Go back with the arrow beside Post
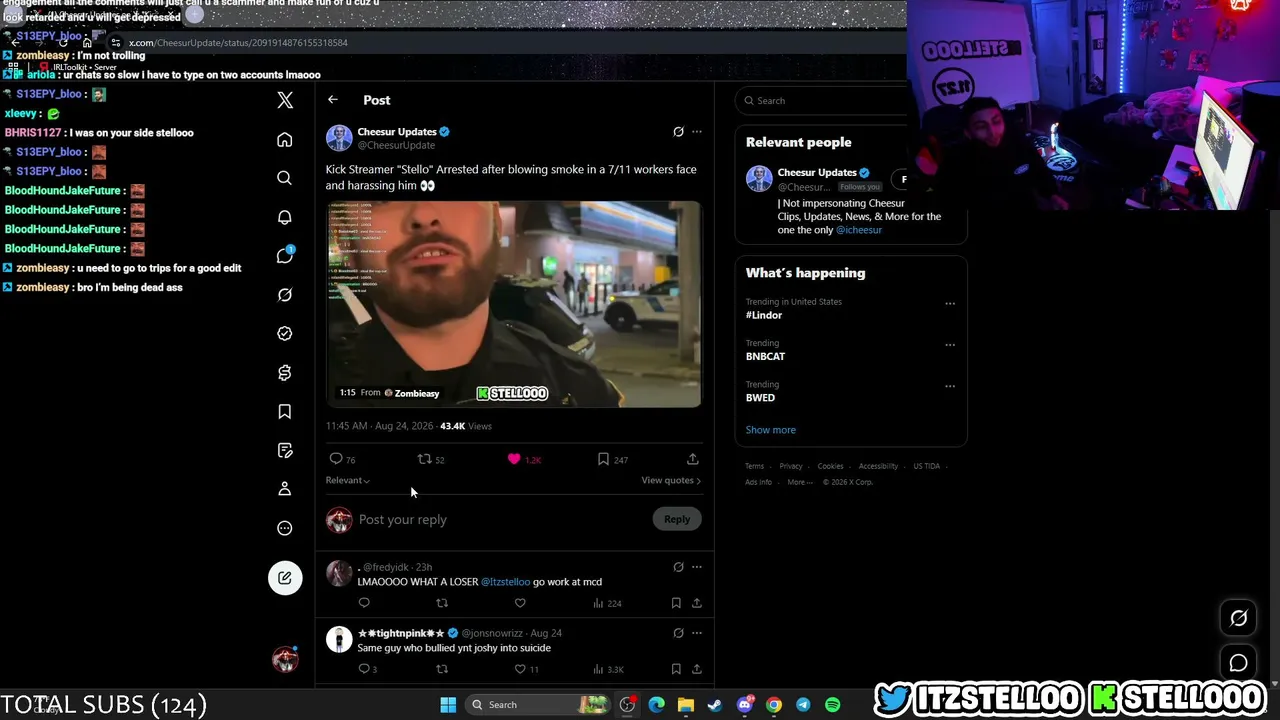1280x720 pixels. coord(333,100)
